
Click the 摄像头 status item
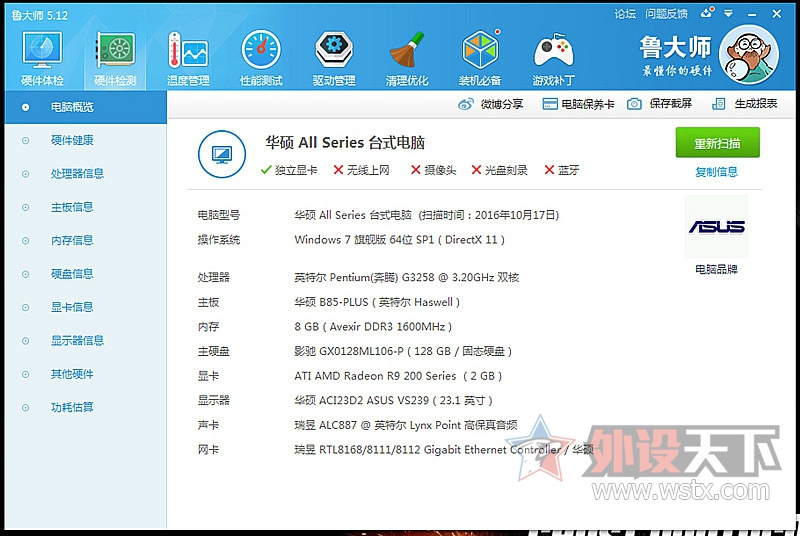[x=433, y=170]
